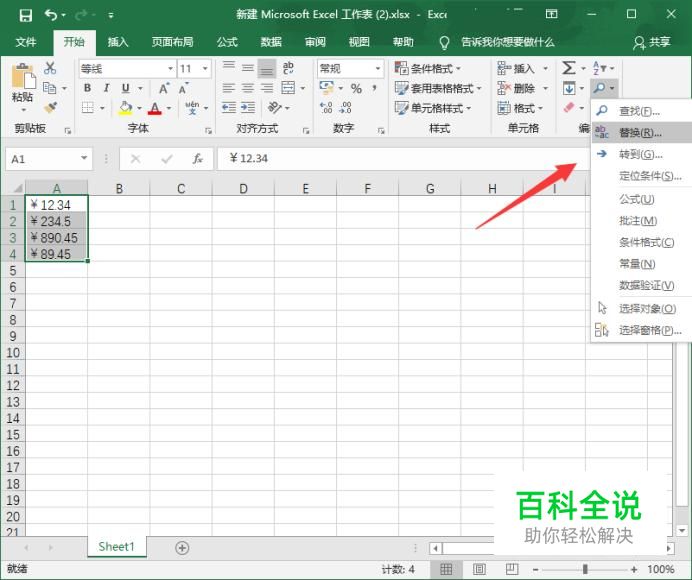Switch to Page Layout view icon
Viewport: 692px width, 580px height.
479,569
